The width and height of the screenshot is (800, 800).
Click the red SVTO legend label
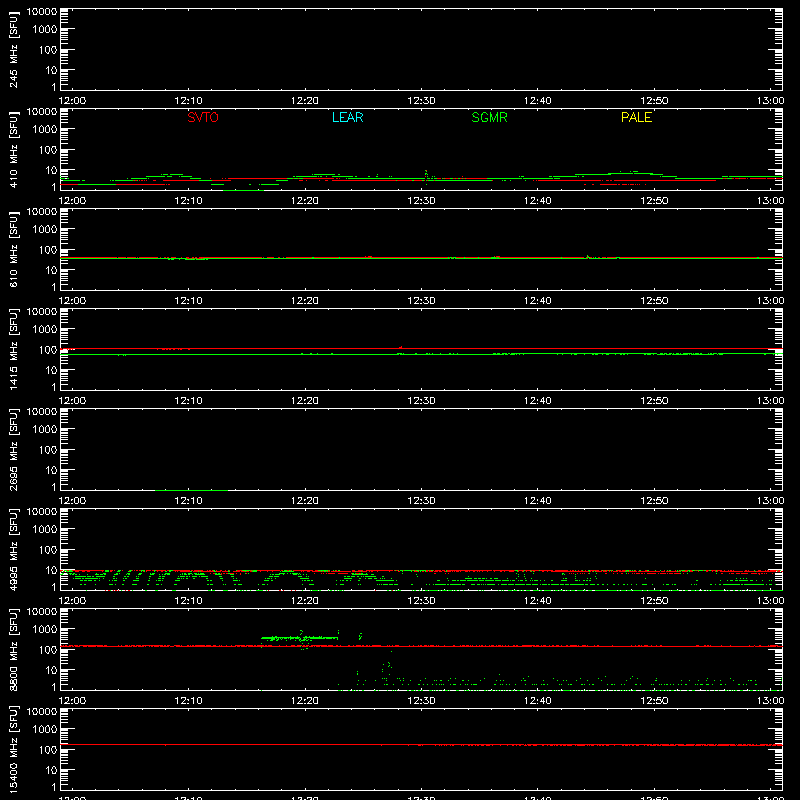[x=203, y=117]
